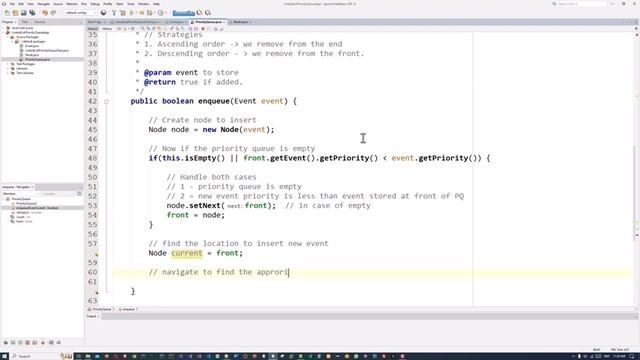Collapse the Source Packages node

click(8, 37)
